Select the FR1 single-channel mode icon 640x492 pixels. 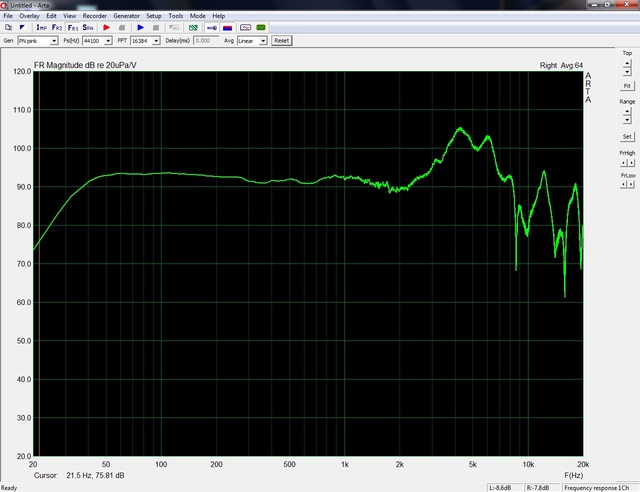[72, 28]
